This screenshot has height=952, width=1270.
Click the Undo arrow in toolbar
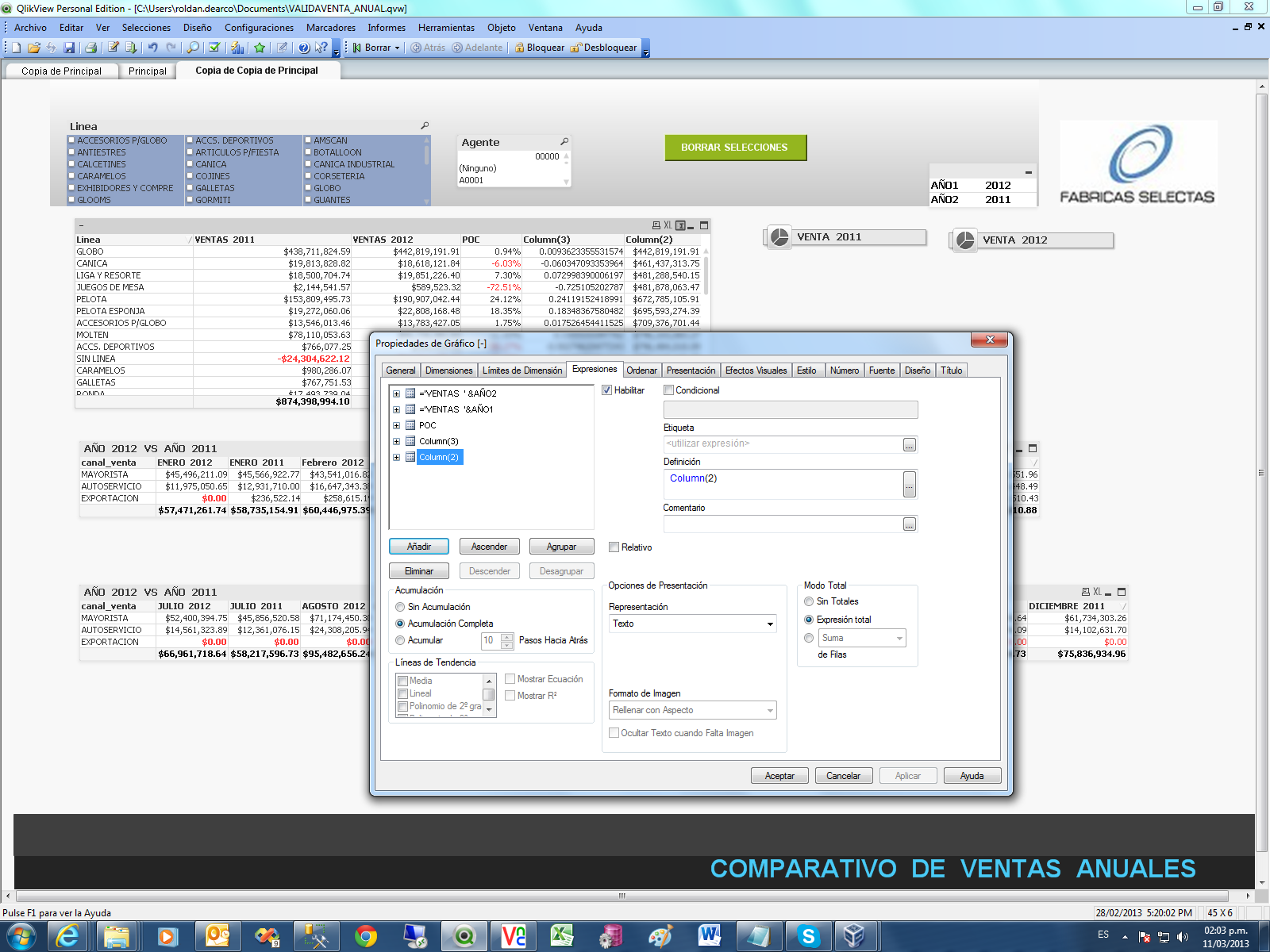click(x=152, y=48)
